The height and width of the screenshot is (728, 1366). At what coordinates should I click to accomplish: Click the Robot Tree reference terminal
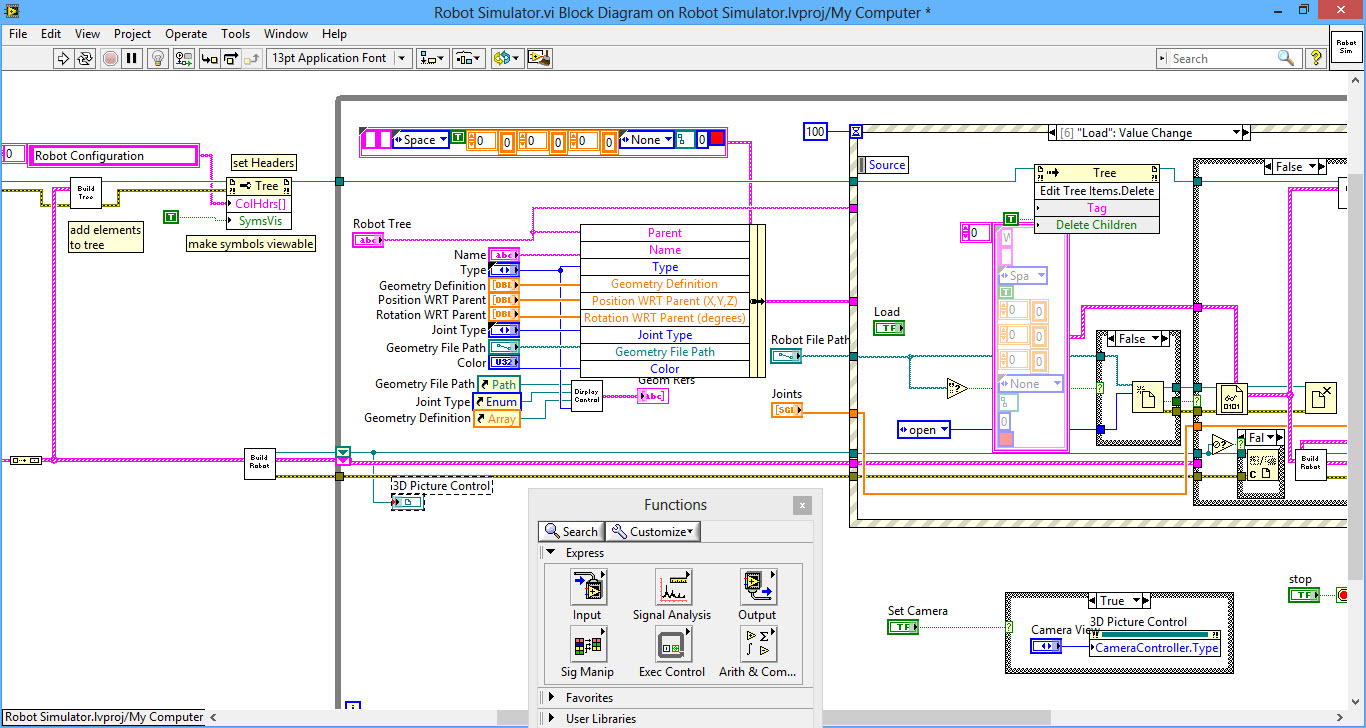(368, 240)
